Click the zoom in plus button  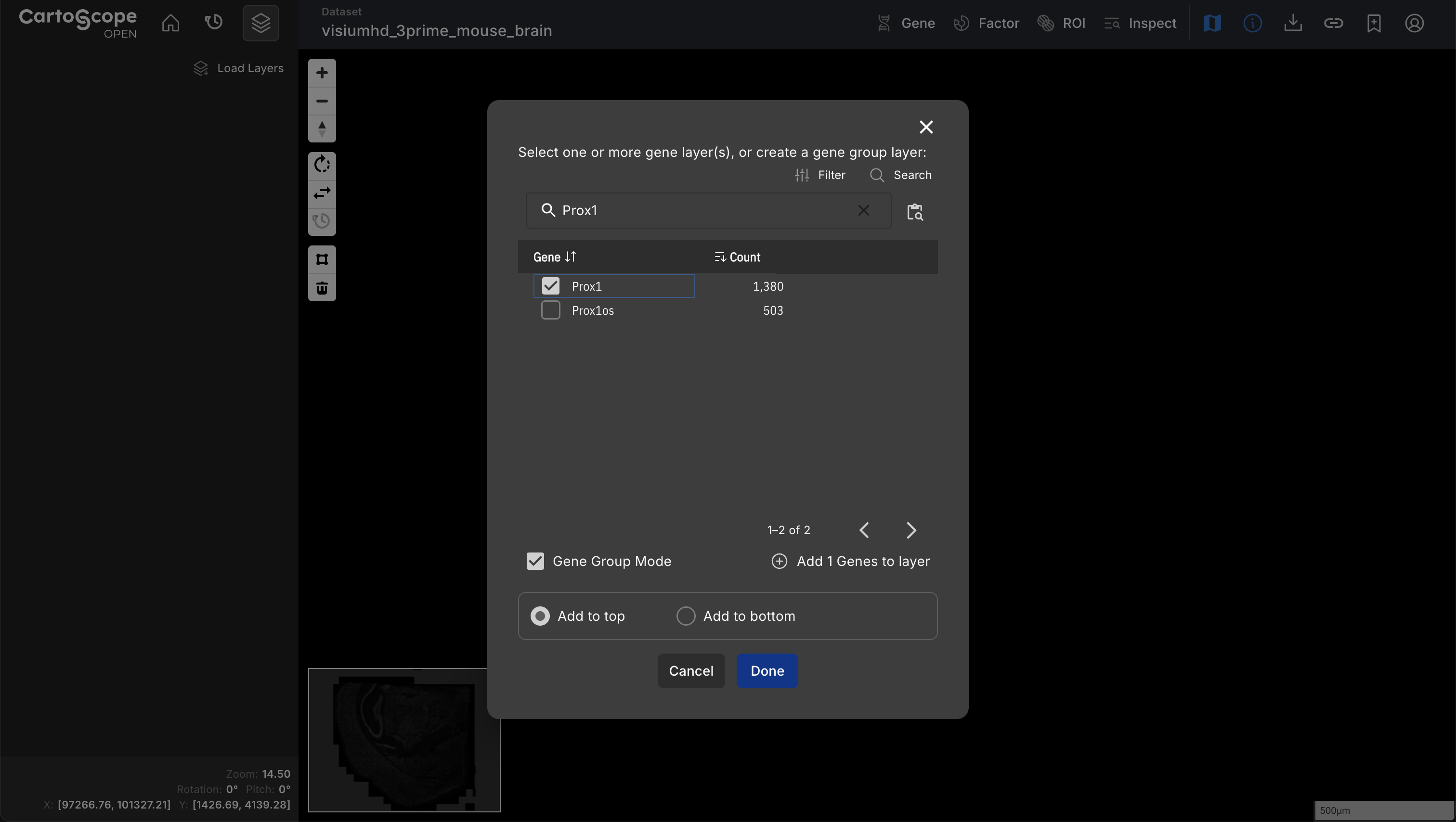click(322, 73)
